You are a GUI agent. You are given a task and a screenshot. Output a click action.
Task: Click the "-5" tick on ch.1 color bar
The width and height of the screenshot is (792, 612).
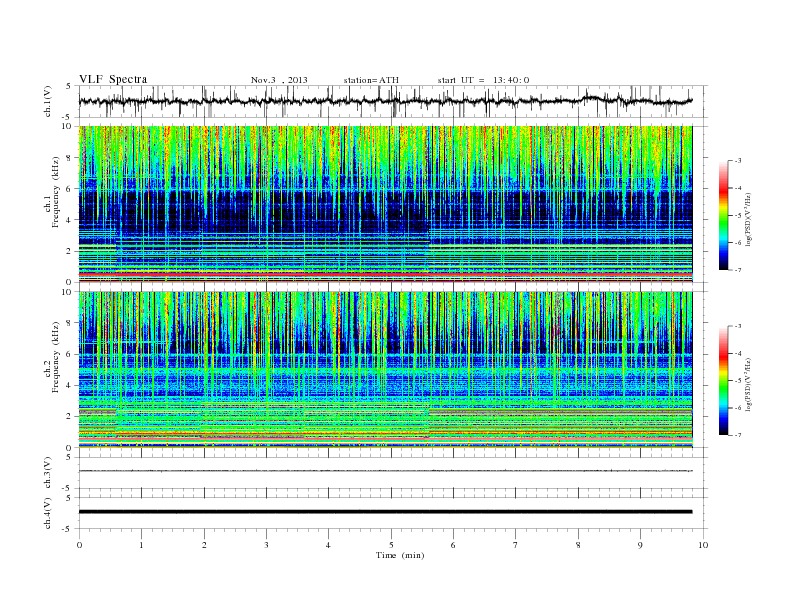(738, 216)
